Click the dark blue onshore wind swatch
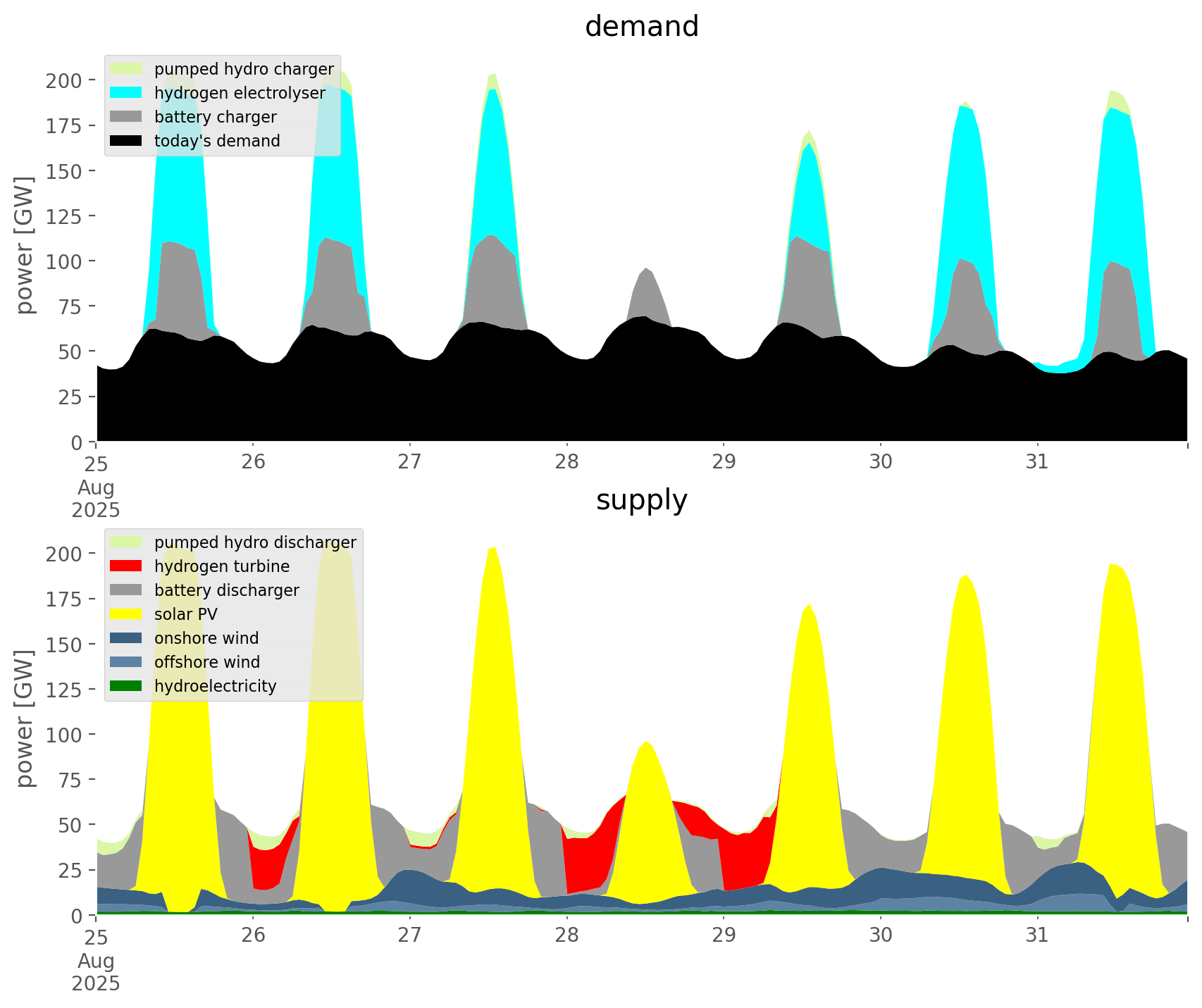 (127, 638)
